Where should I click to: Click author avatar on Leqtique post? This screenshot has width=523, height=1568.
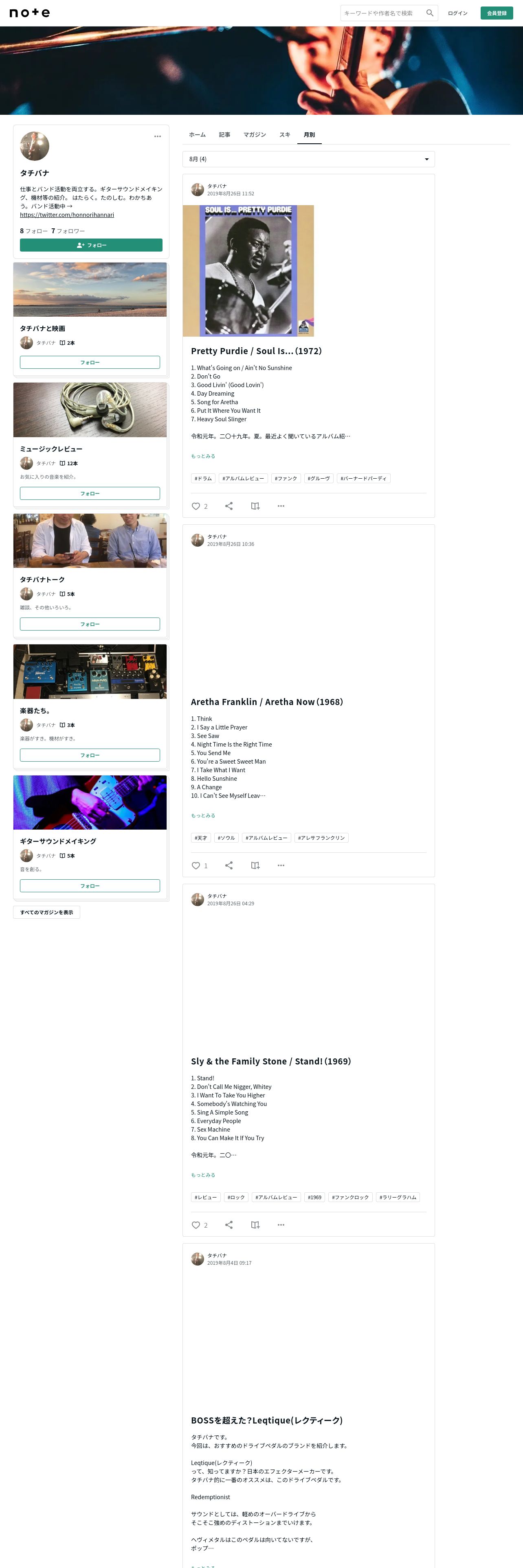[x=197, y=1259]
